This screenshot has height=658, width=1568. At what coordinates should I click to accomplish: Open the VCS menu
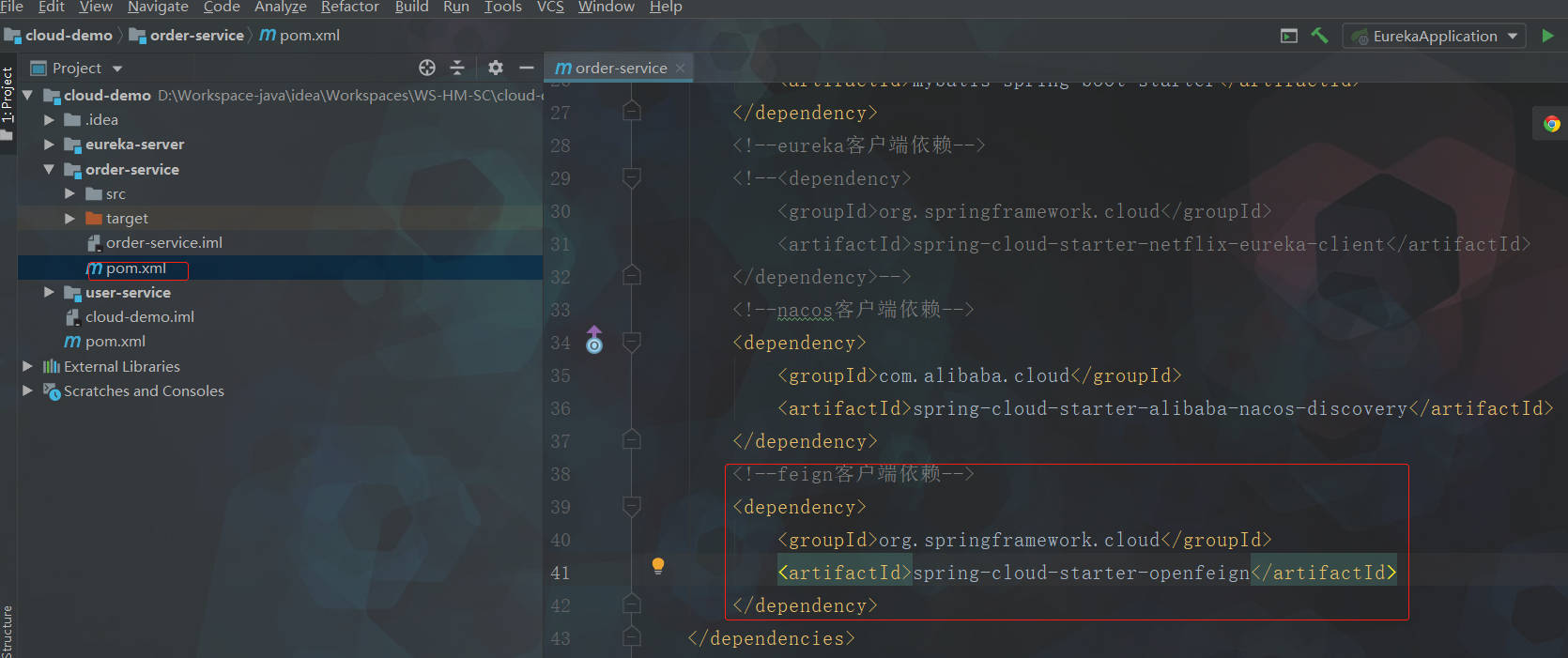pyautogui.click(x=550, y=8)
